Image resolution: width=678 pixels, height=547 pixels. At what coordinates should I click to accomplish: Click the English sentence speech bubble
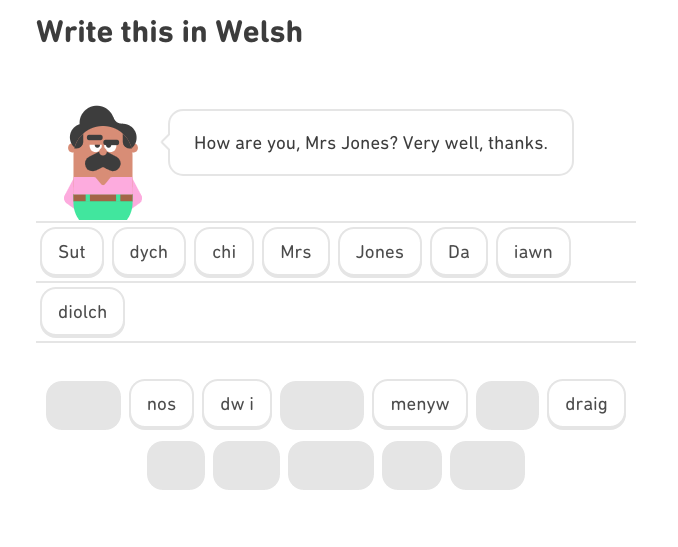[x=371, y=143]
